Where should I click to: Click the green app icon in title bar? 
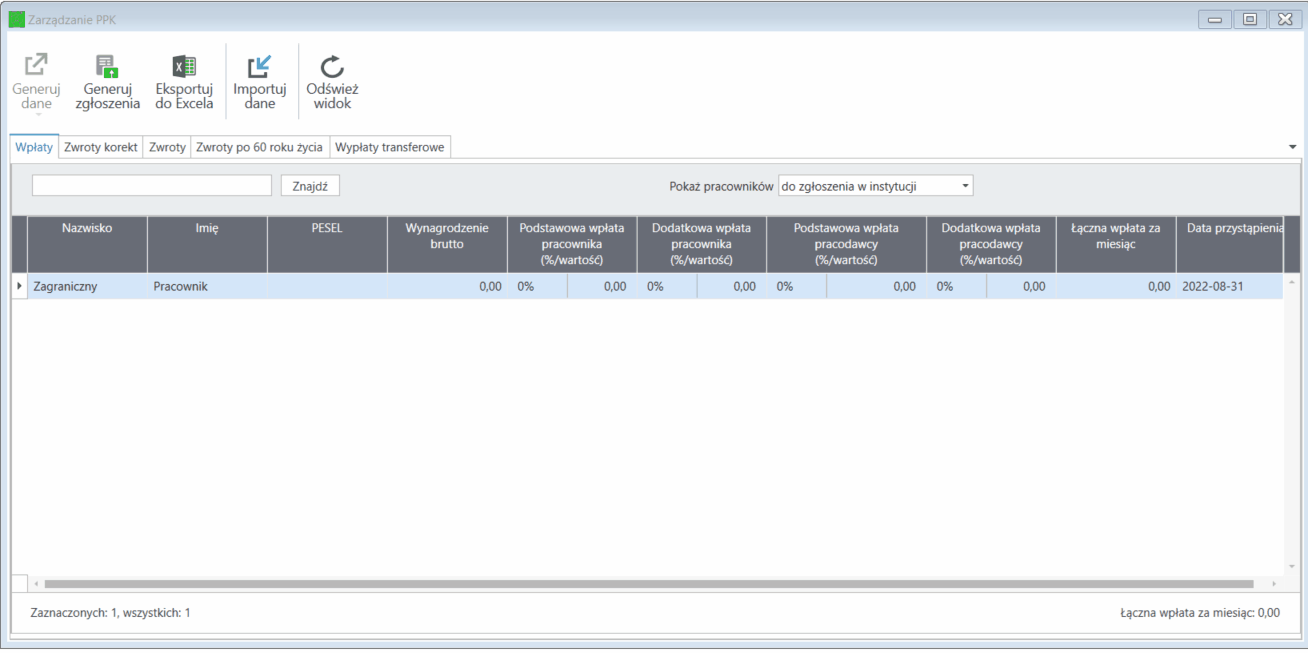point(16,19)
